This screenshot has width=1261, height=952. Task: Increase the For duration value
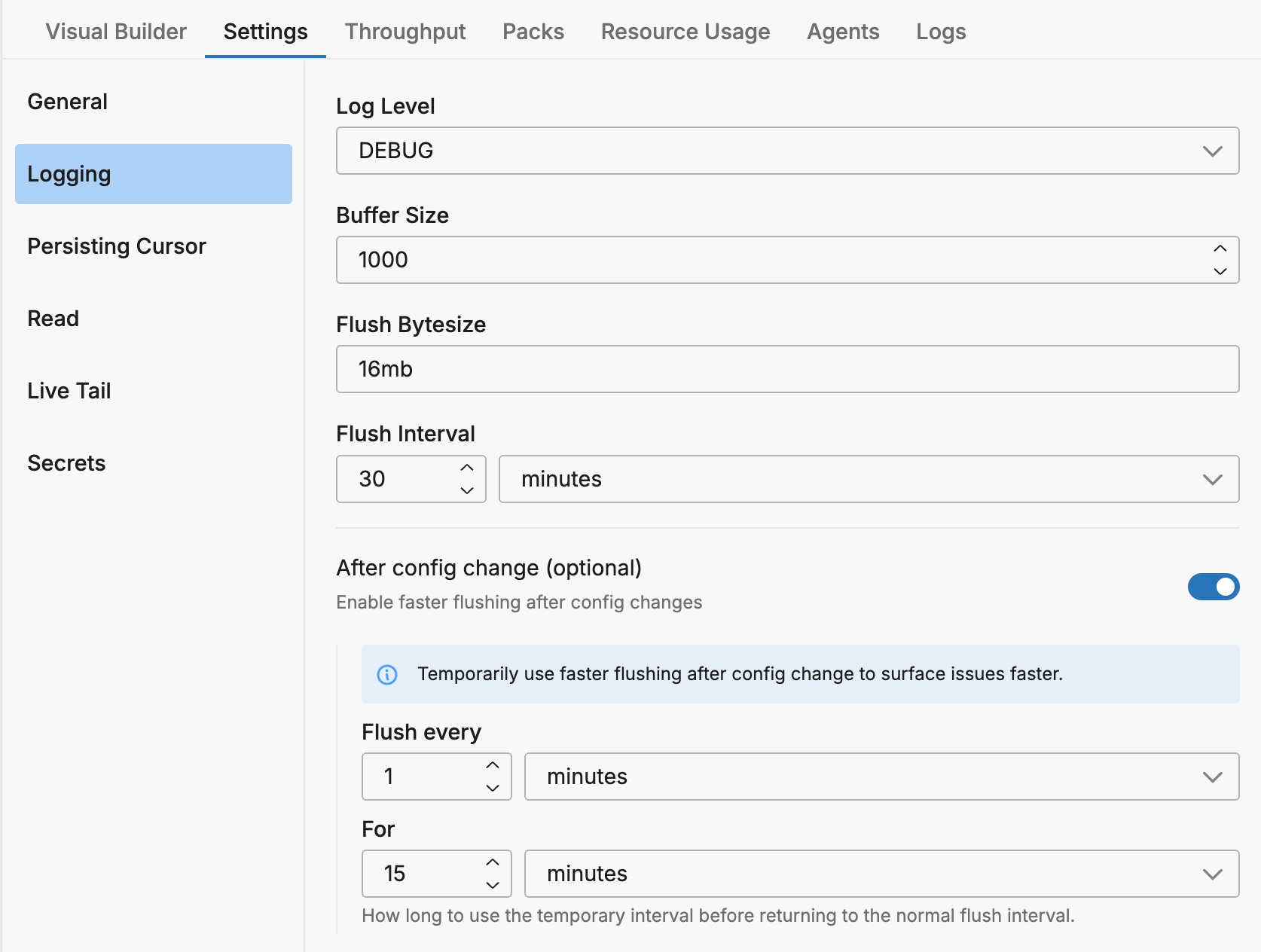coord(493,862)
